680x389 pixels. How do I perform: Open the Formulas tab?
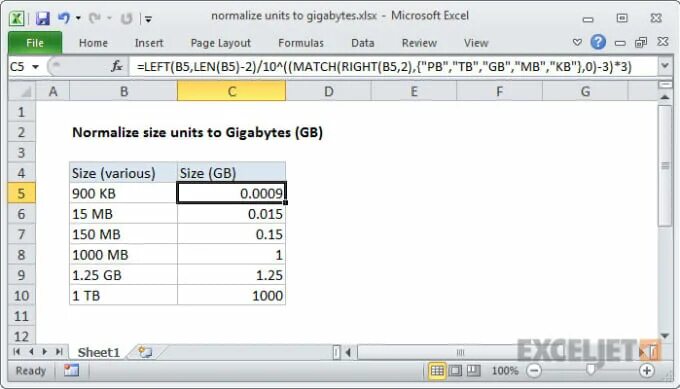tap(301, 43)
